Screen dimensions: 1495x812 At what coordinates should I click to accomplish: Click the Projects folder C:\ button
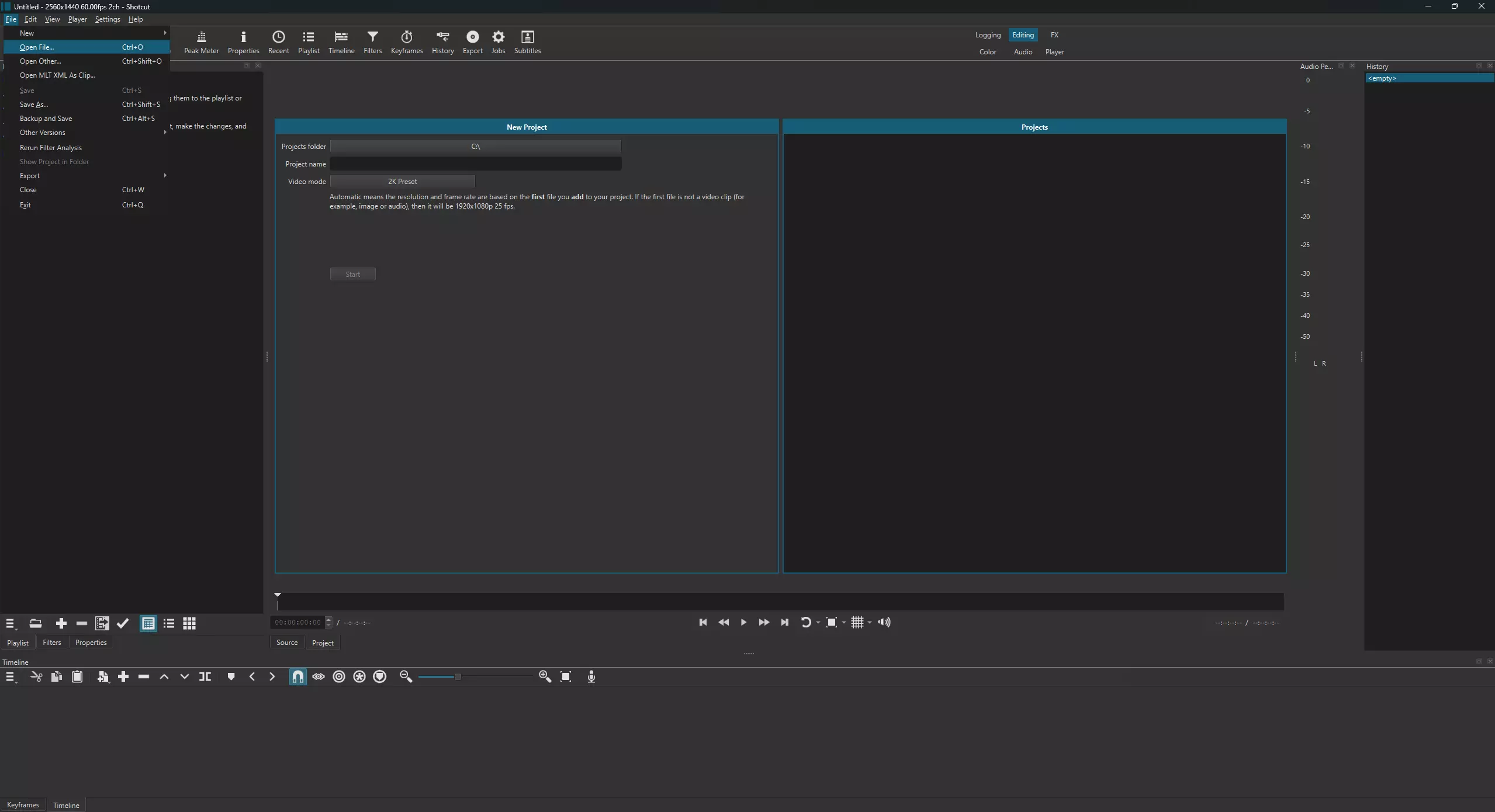[x=475, y=146]
